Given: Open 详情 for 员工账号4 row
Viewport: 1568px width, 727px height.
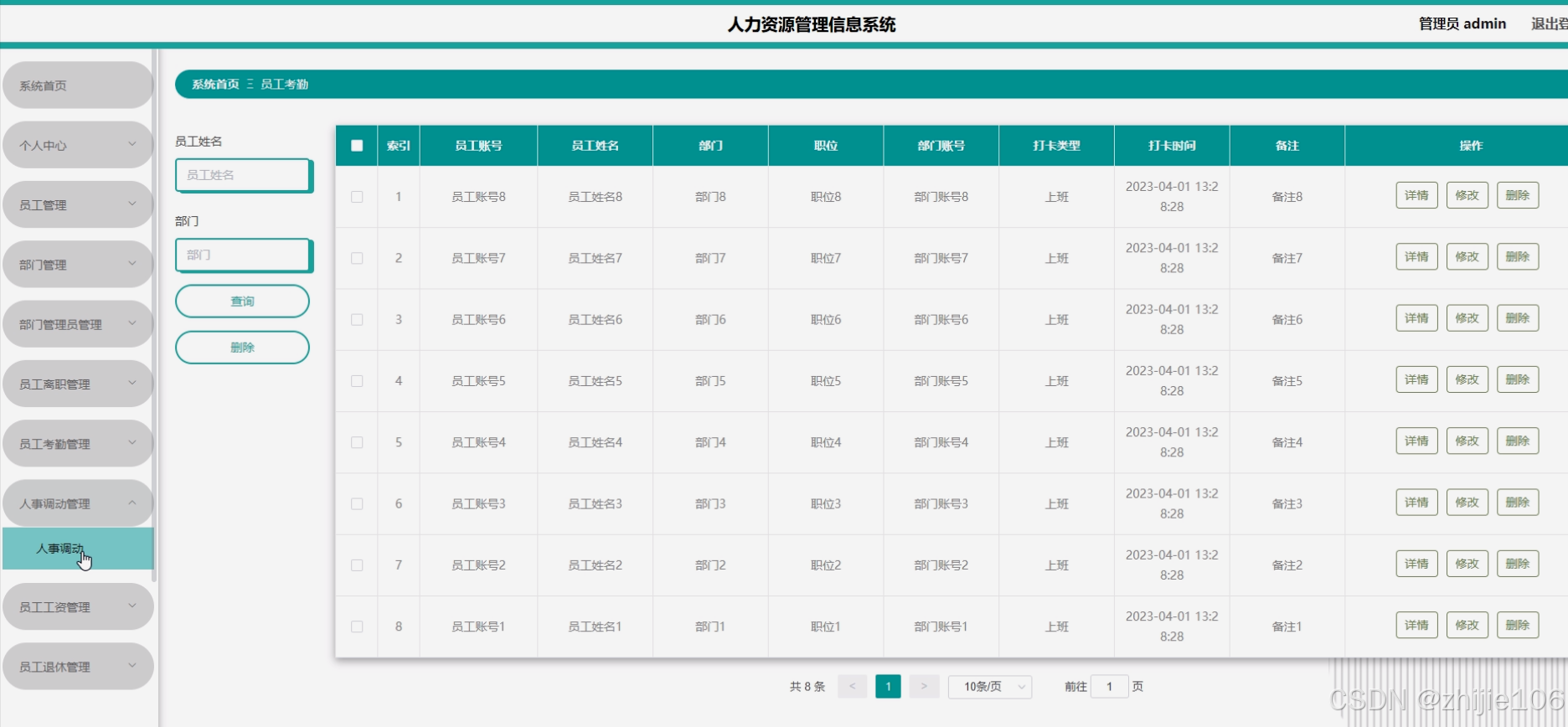Looking at the screenshot, I should [1416, 441].
